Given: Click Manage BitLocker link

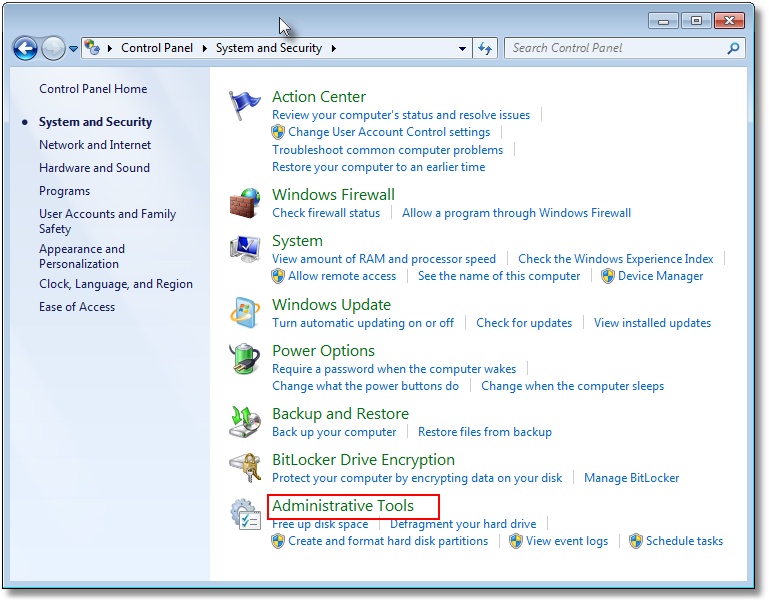Looking at the screenshot, I should pos(632,478).
